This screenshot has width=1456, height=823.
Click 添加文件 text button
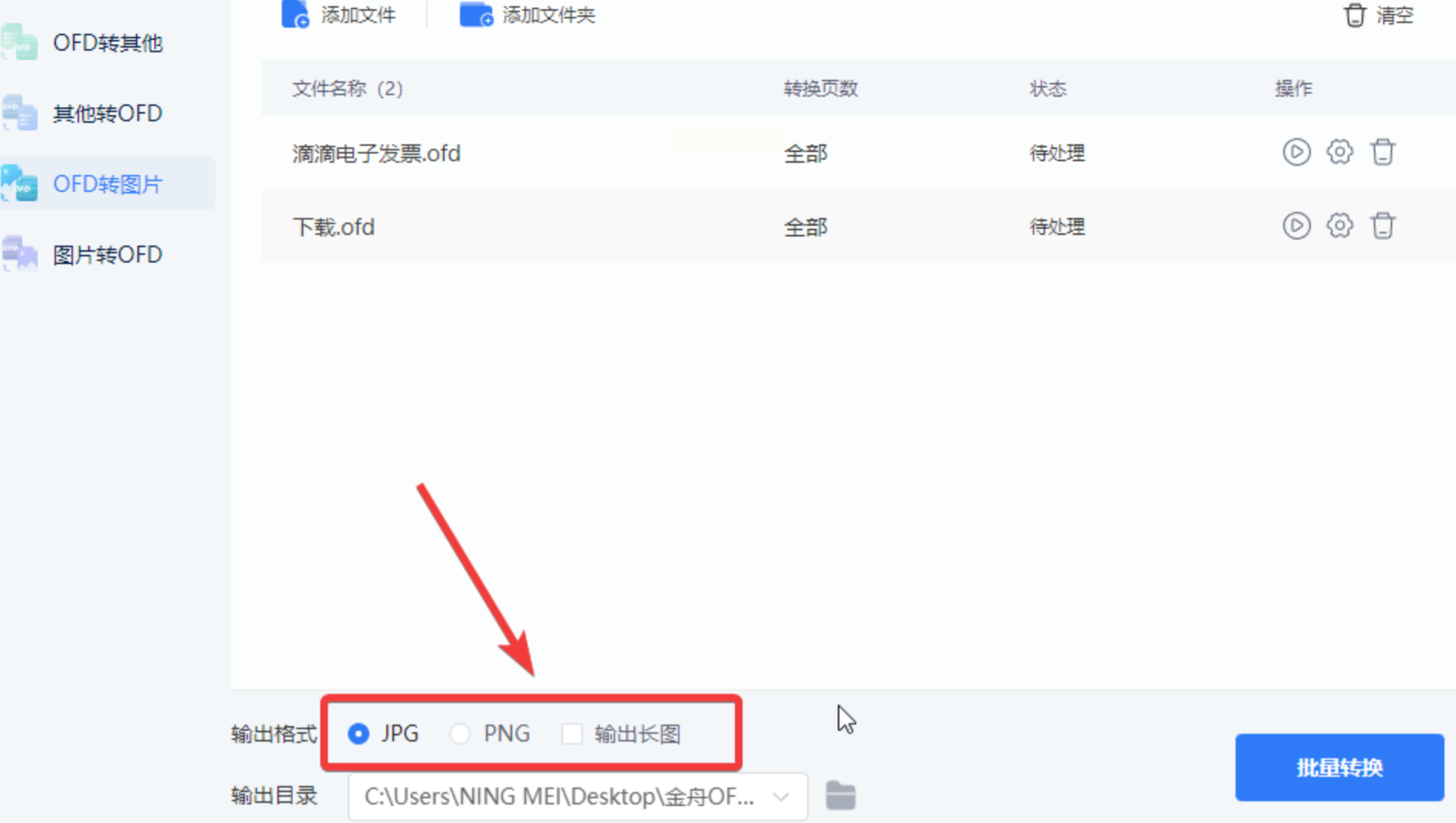(x=358, y=15)
